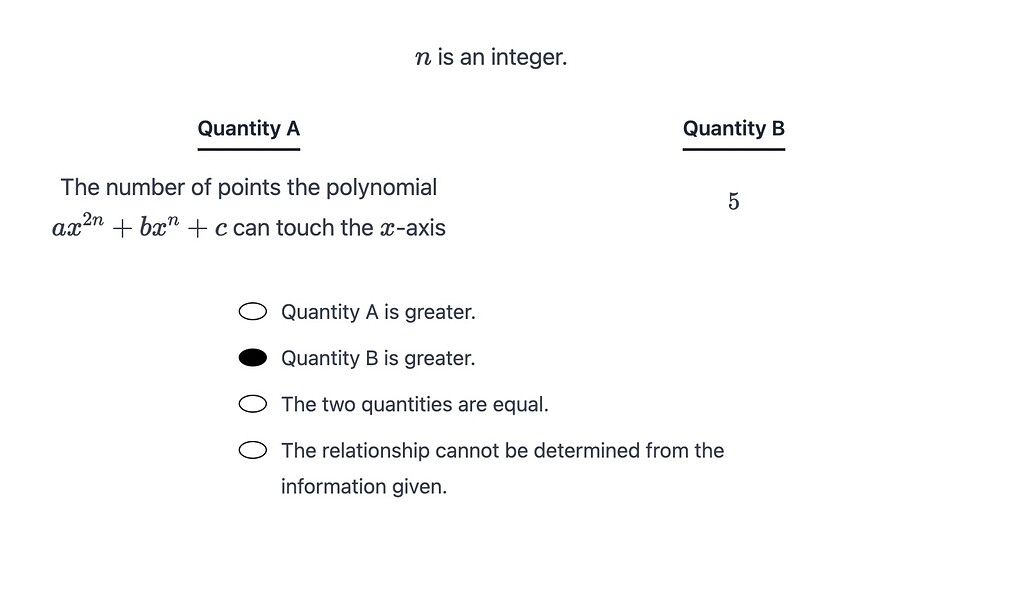Viewport: 1024px width, 610px height.
Task: Click the value "5" under Quantity B
Action: coord(733,201)
